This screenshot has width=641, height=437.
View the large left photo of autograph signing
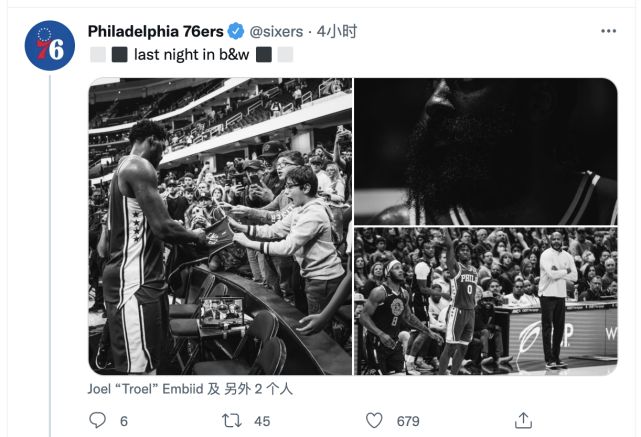pyautogui.click(x=220, y=226)
